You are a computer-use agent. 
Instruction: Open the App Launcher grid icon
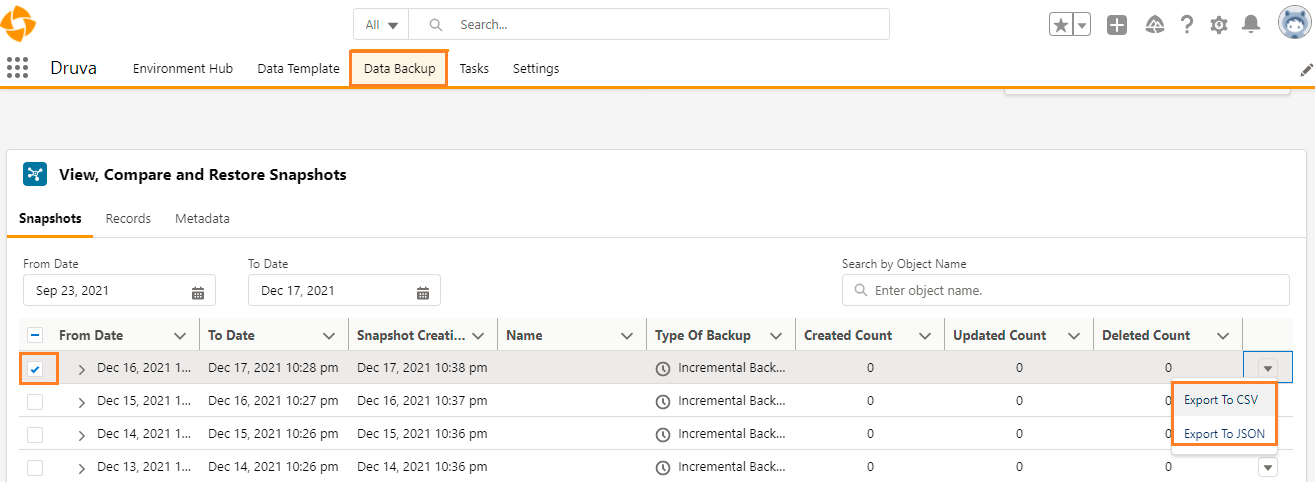click(17, 68)
